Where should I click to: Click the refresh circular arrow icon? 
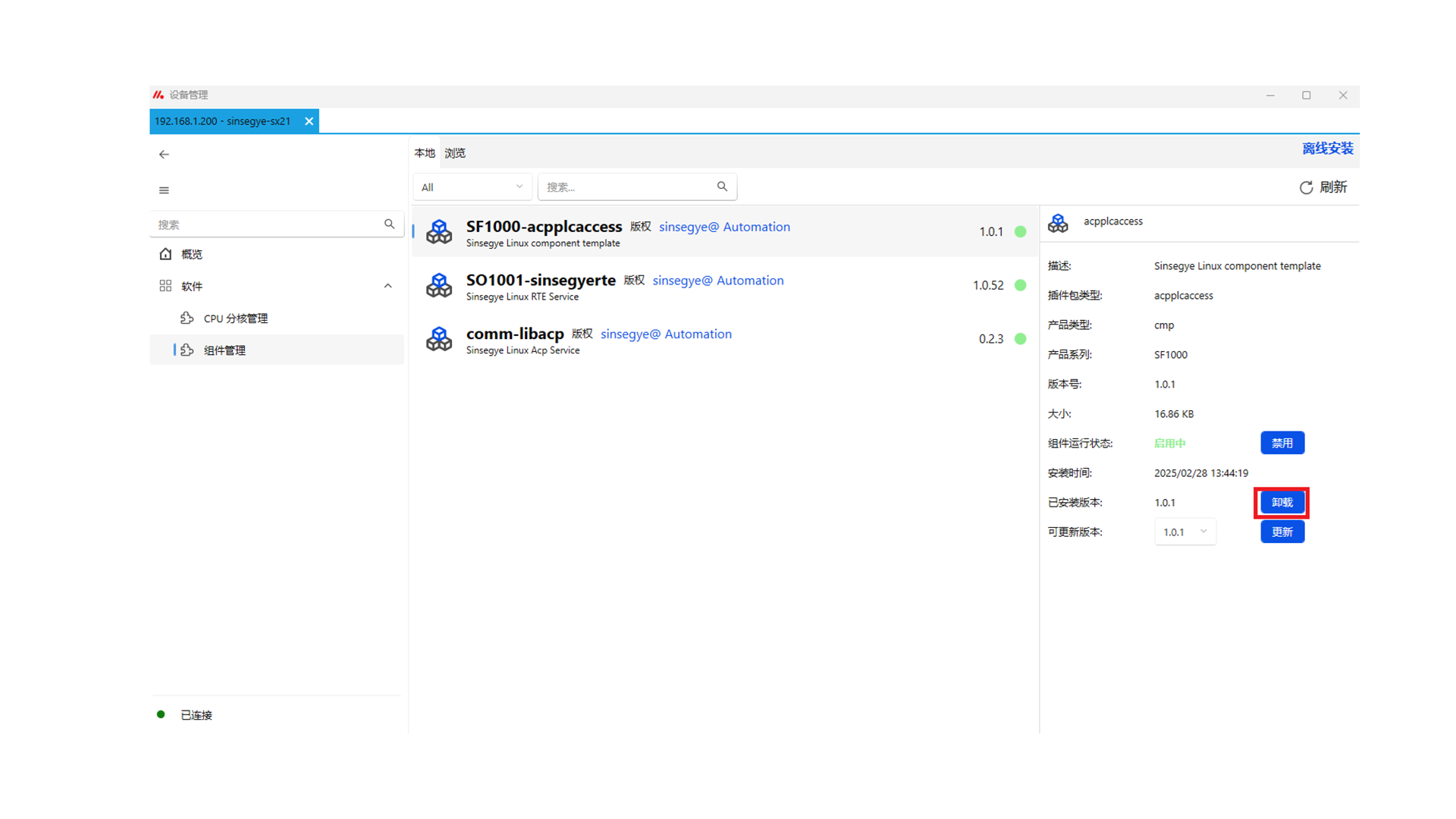coord(1306,187)
